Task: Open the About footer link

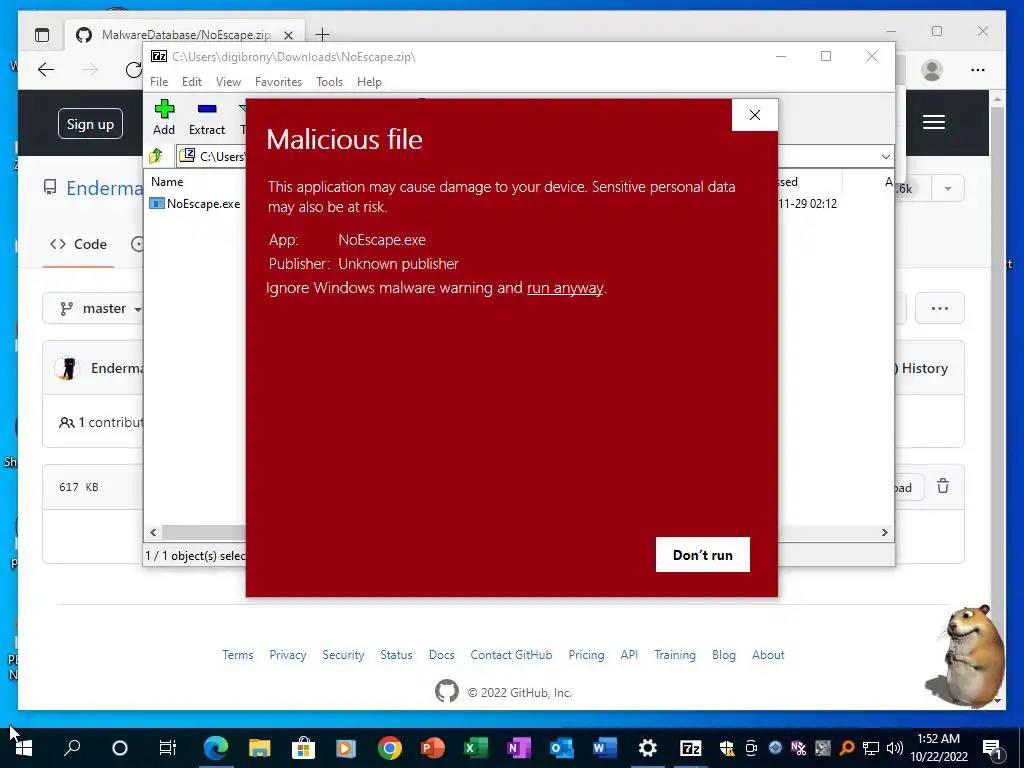Action: [x=768, y=655]
